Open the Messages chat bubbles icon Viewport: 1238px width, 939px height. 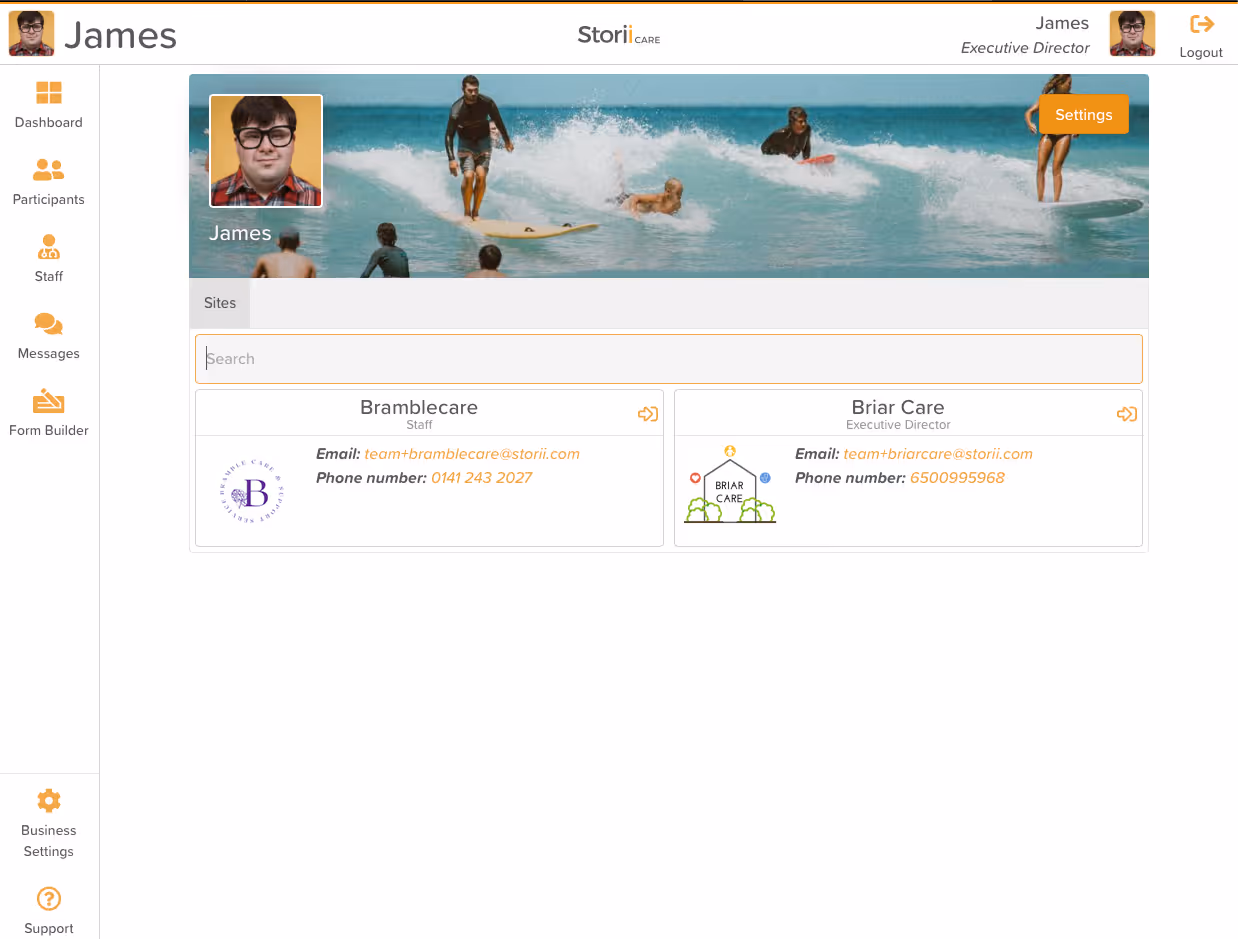coord(49,324)
